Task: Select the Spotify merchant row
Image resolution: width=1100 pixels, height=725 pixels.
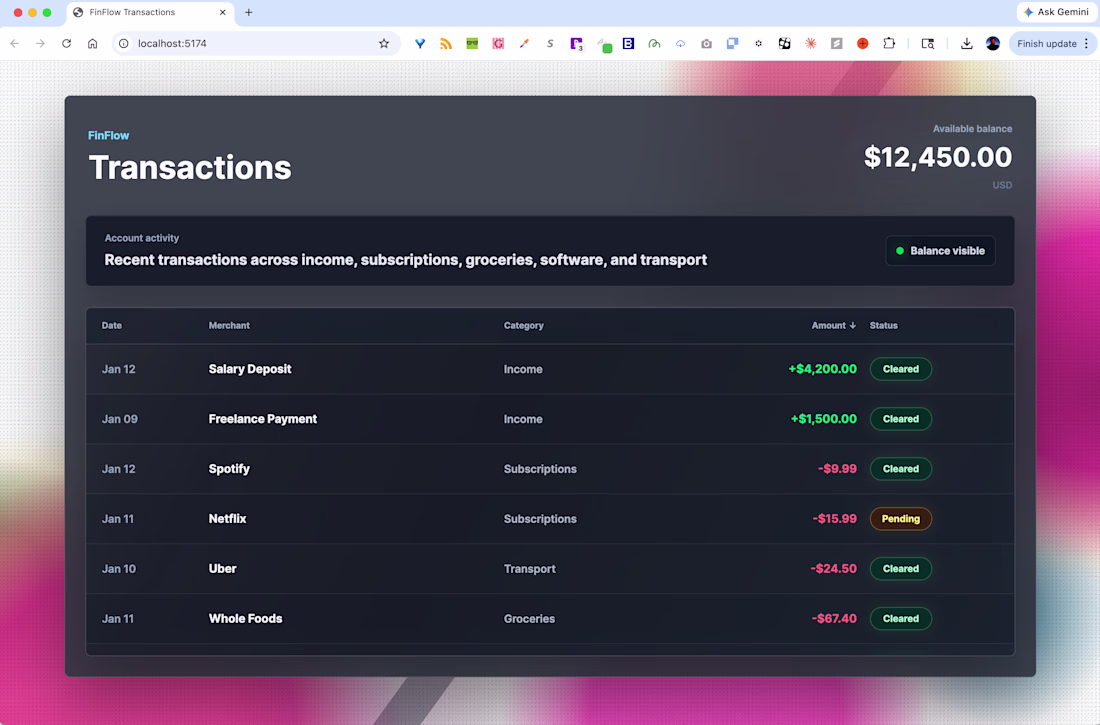Action: tap(550, 469)
